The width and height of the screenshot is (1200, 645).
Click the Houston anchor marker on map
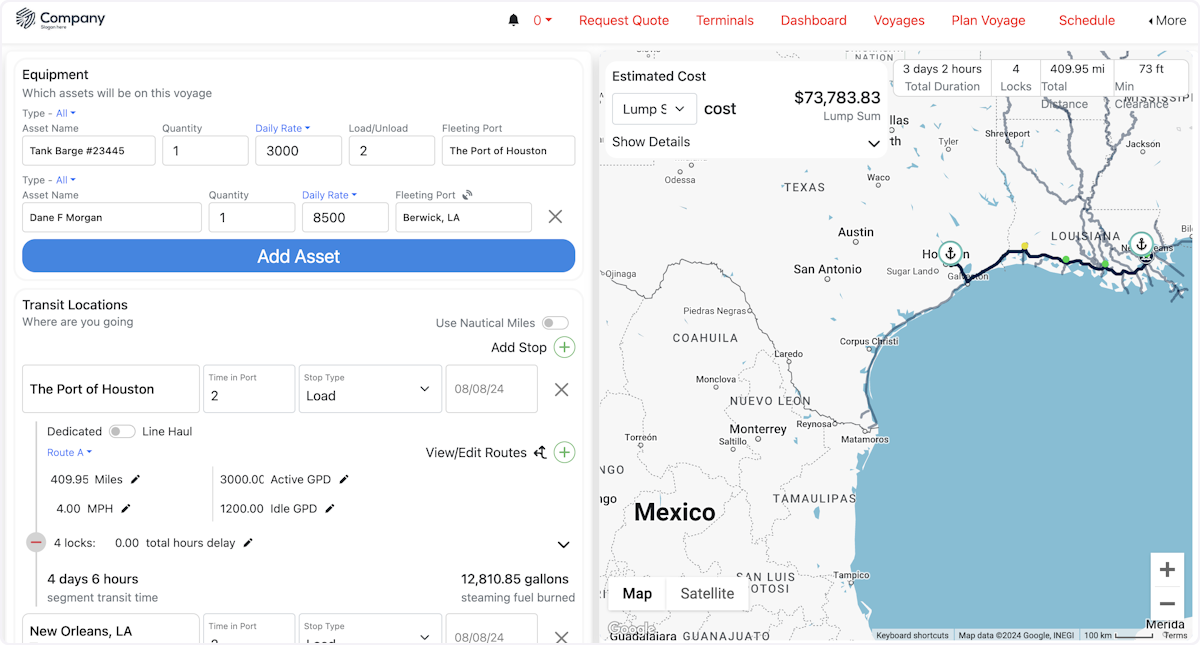950,253
